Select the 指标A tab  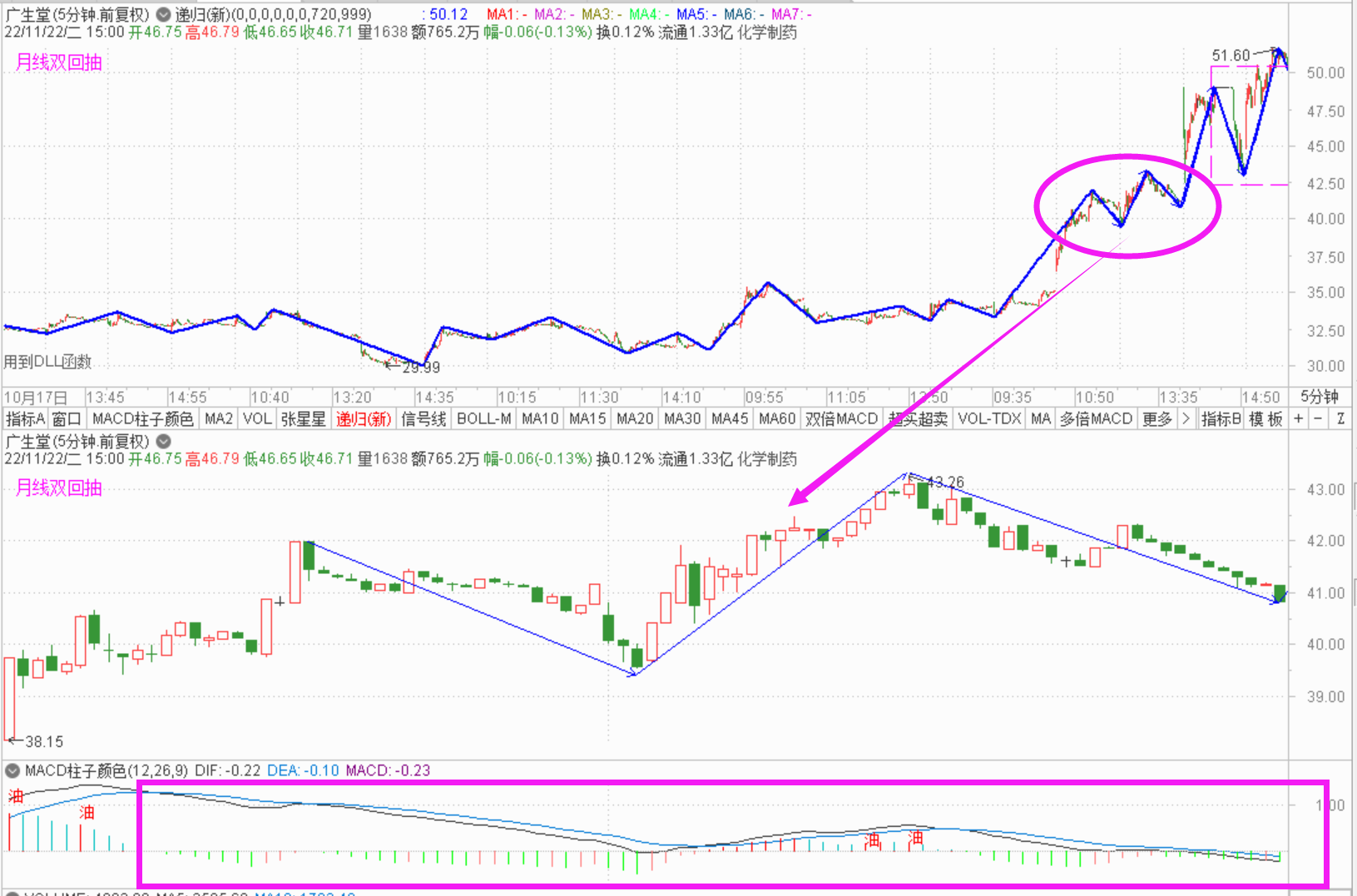click(25, 418)
